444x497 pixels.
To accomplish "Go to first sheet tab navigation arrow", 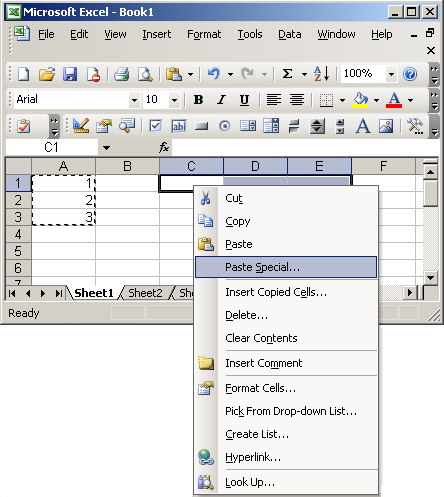I will [12, 293].
